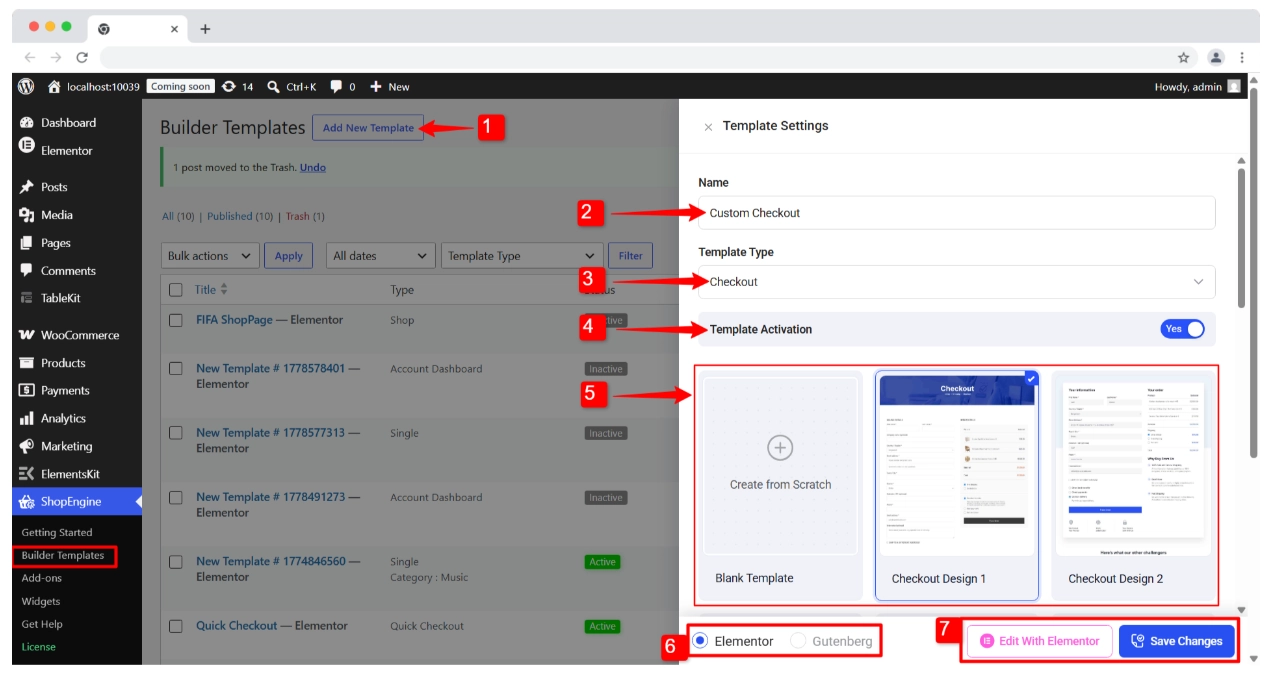
Task: Click the browser back arrow
Action: click(30, 58)
